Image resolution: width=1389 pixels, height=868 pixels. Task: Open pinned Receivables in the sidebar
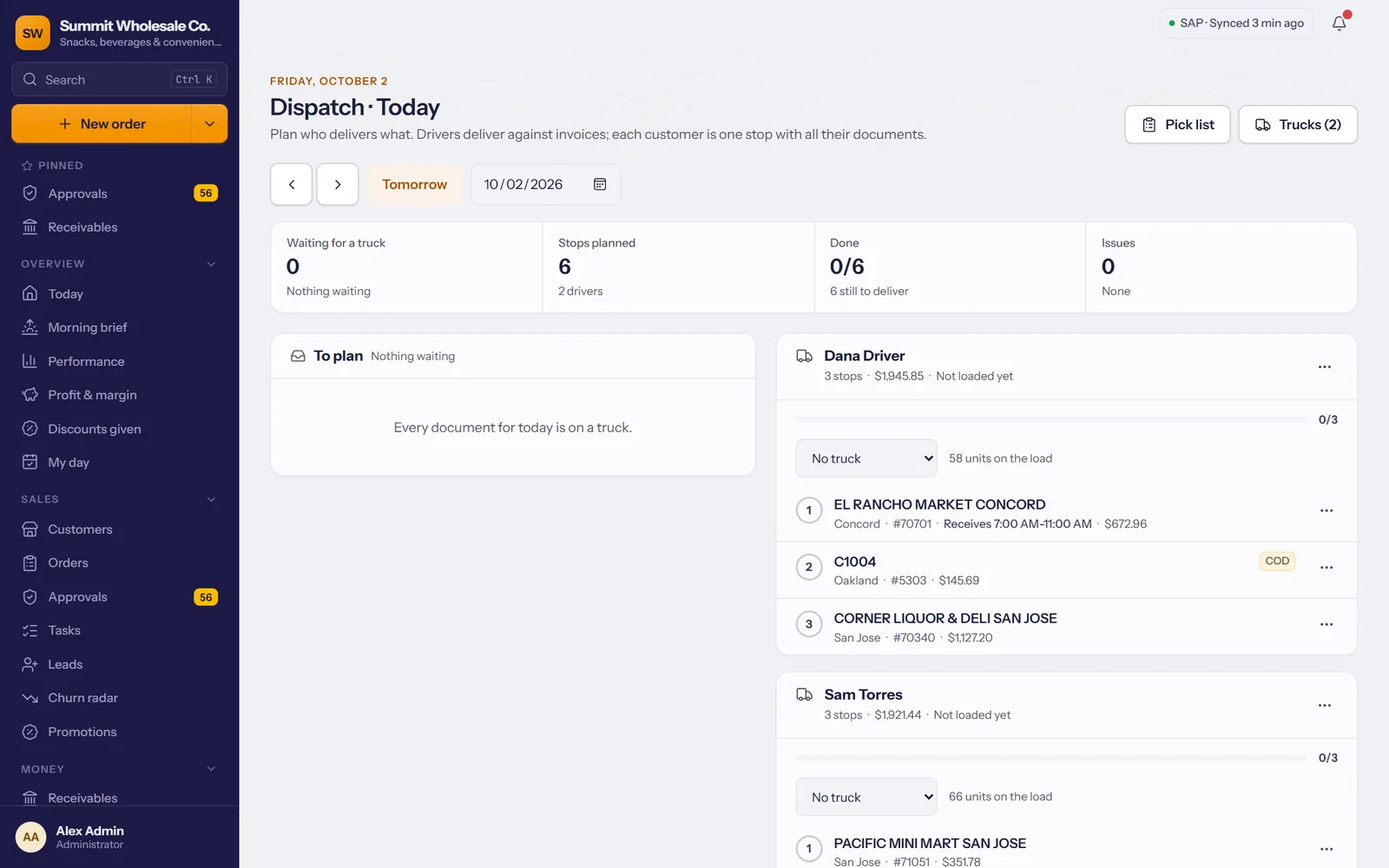[x=120, y=227]
